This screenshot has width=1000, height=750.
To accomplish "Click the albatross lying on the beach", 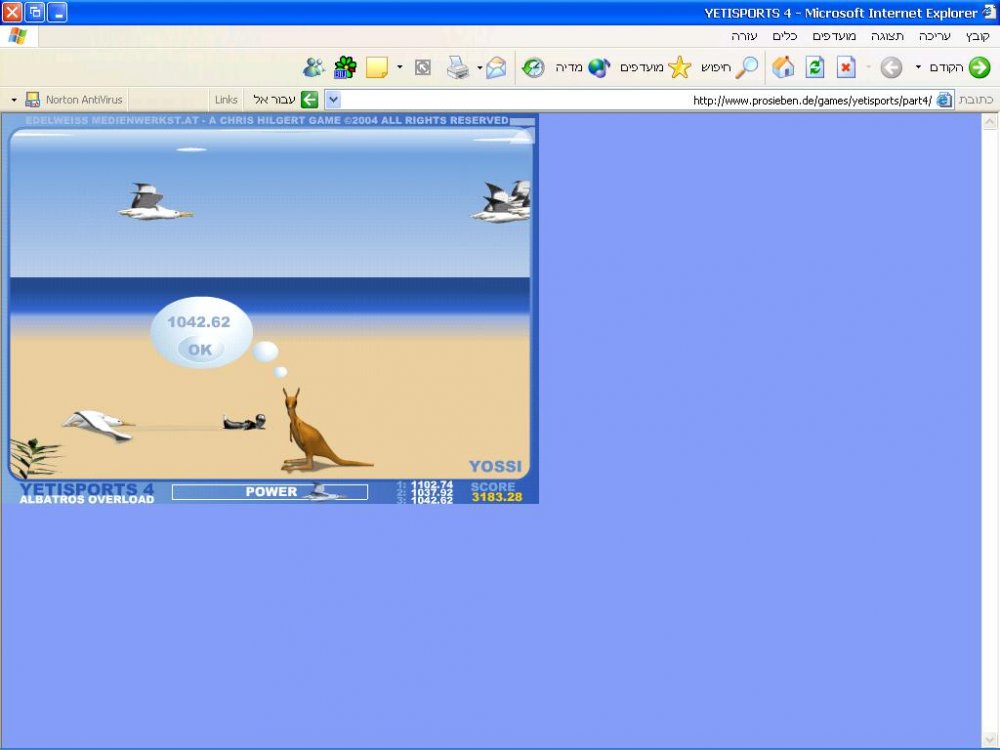I will pos(99,425).
